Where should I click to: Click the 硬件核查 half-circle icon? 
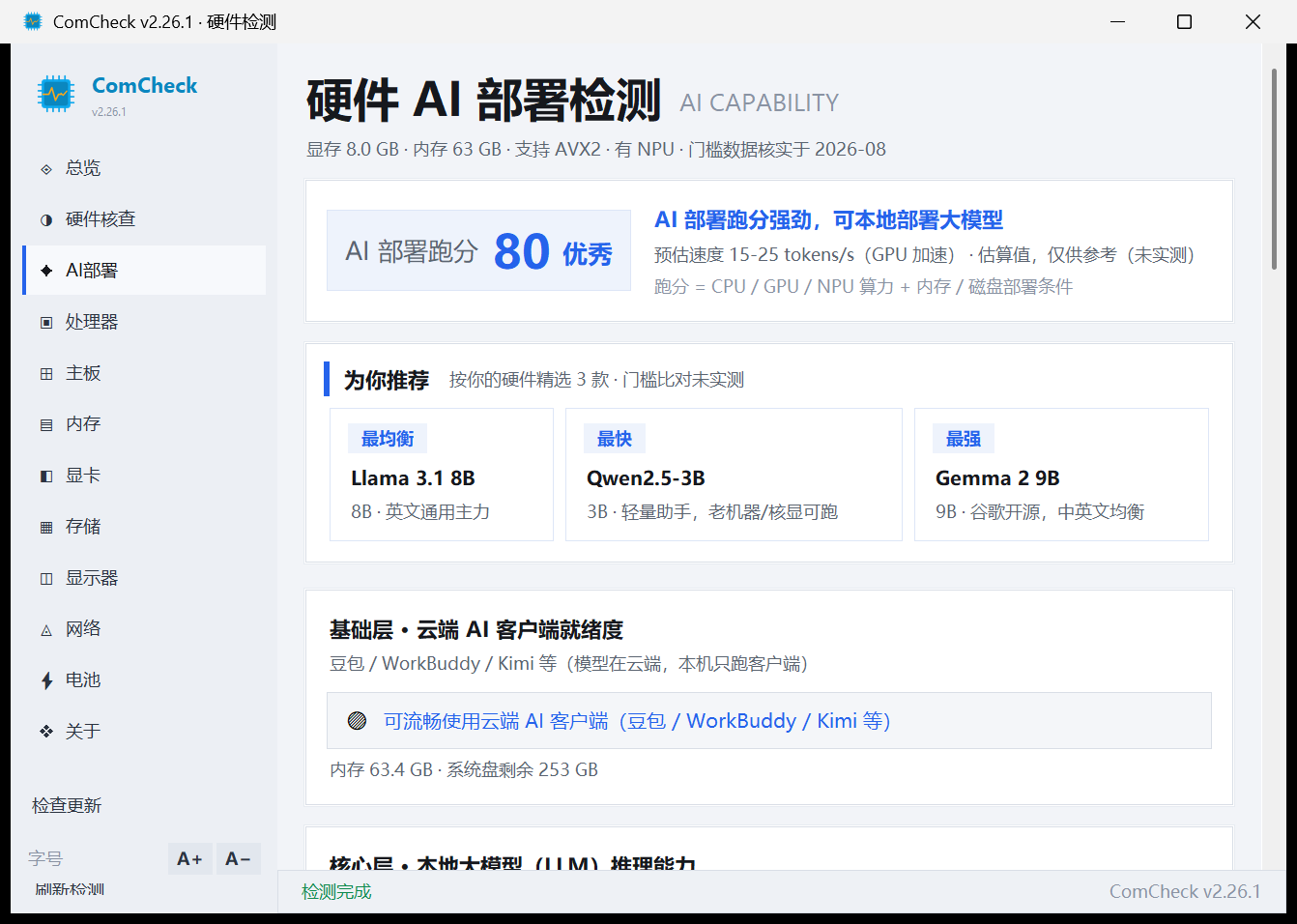pos(46,220)
